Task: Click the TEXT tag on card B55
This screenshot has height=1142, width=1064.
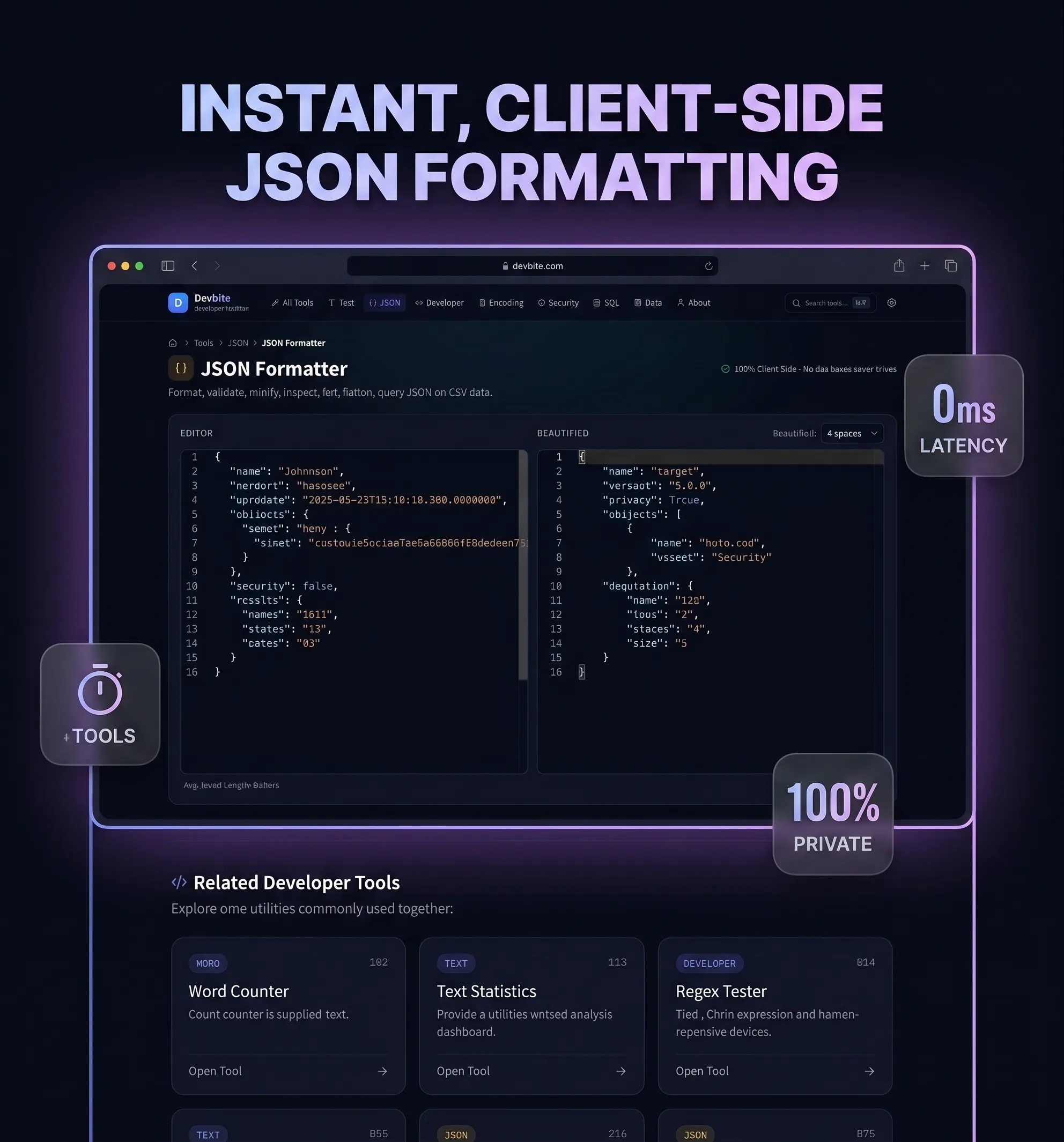Action: [208, 1134]
